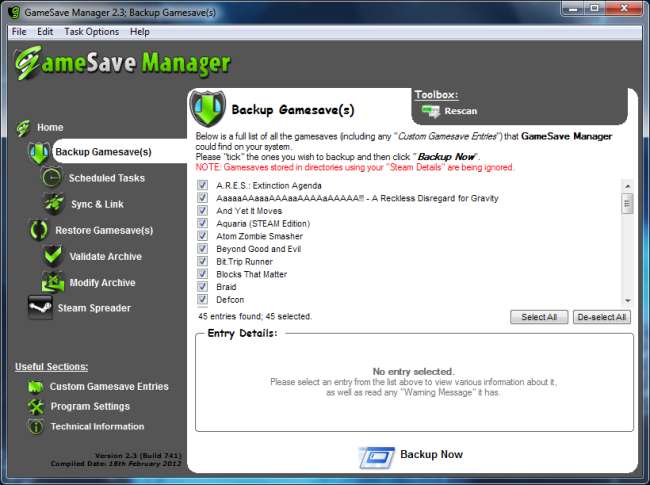This screenshot has height=485, width=650.
Task: Open Modify Archive section
Action: 102,283
